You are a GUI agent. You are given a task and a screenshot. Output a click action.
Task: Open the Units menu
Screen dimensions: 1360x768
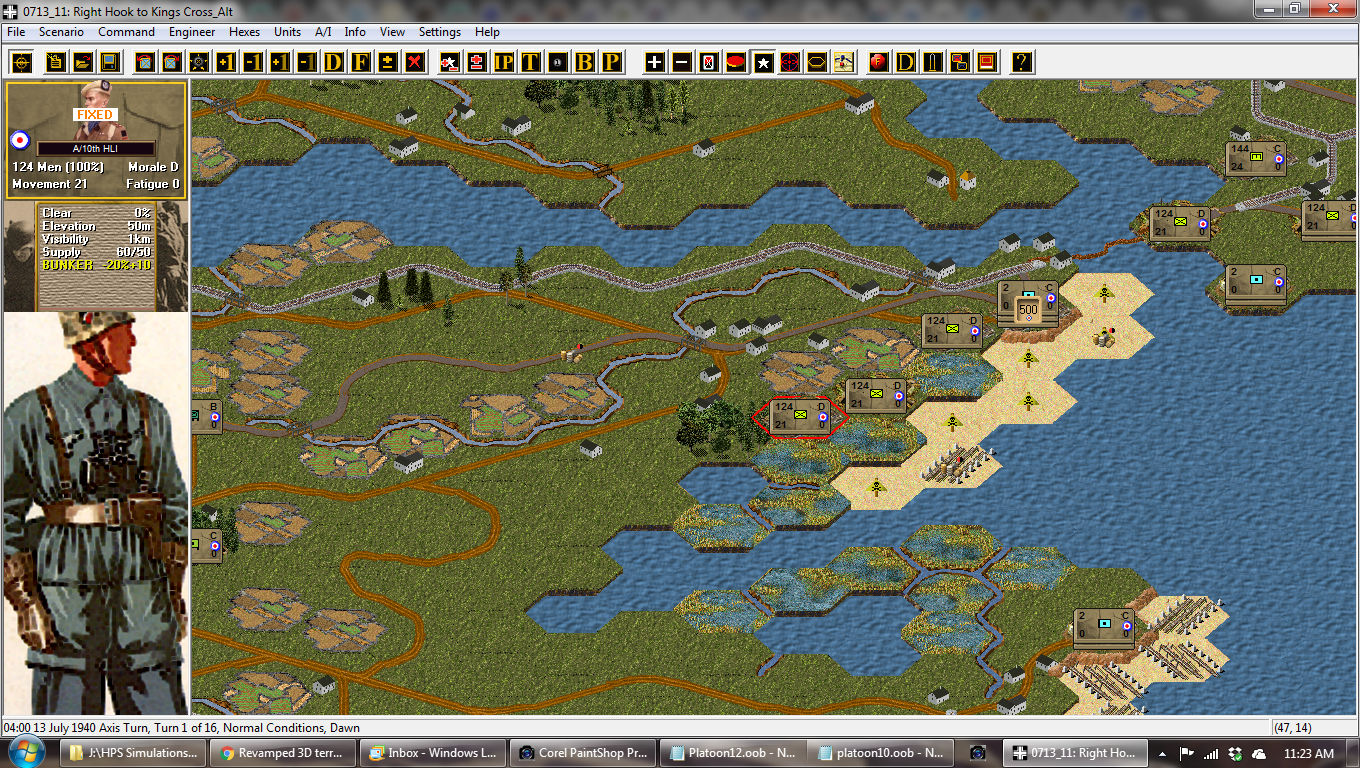click(x=287, y=32)
